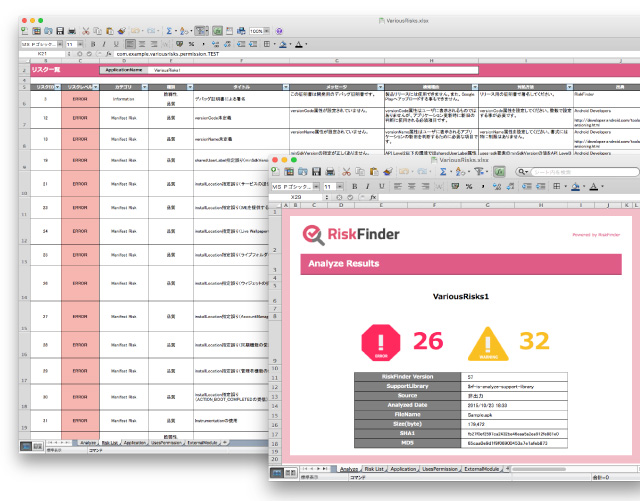Open Font Color dropdown arrow in front window
The image size is (640, 501).
coord(602,187)
